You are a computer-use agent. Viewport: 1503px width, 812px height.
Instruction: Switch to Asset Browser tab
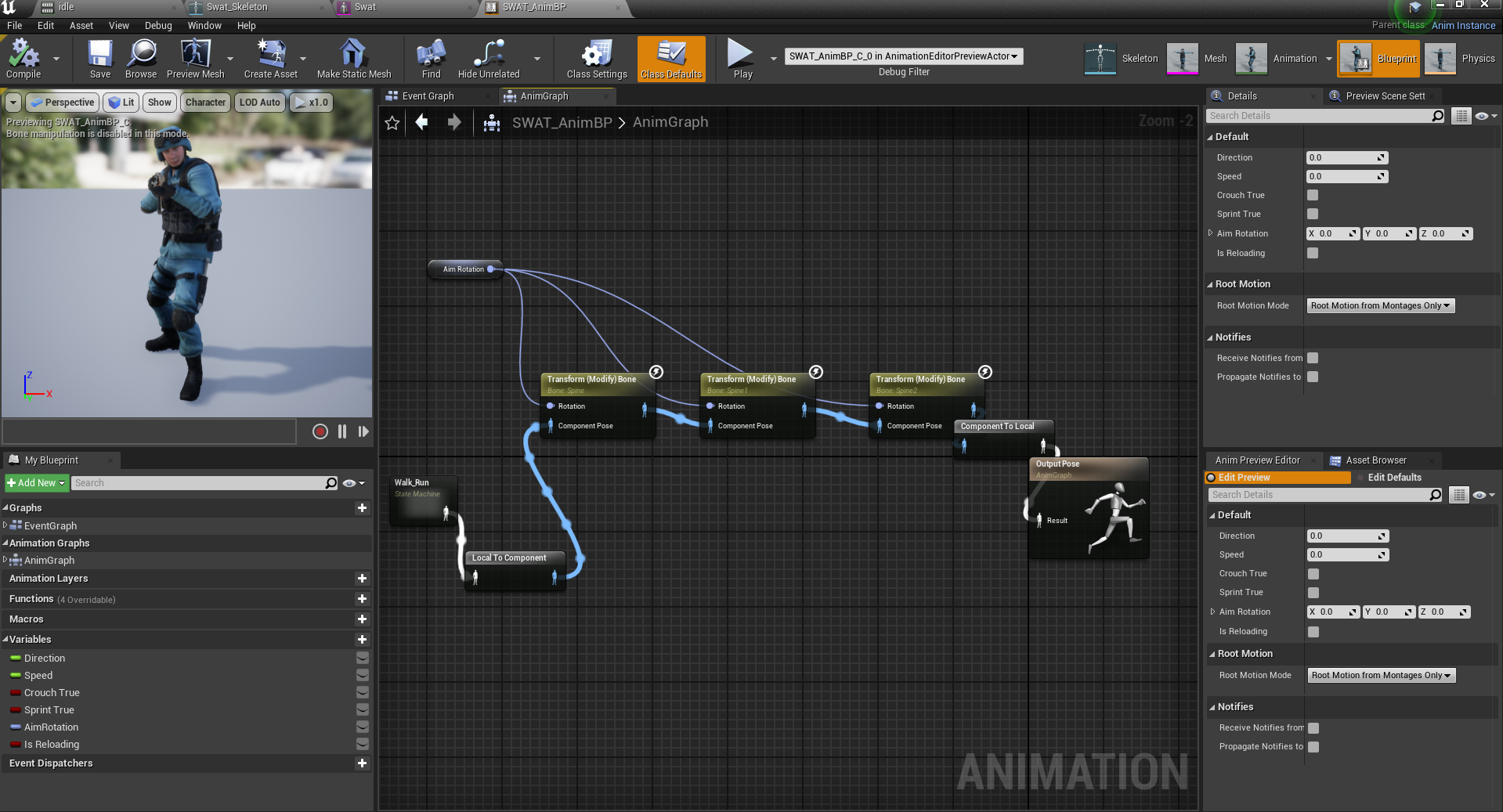coord(1376,460)
